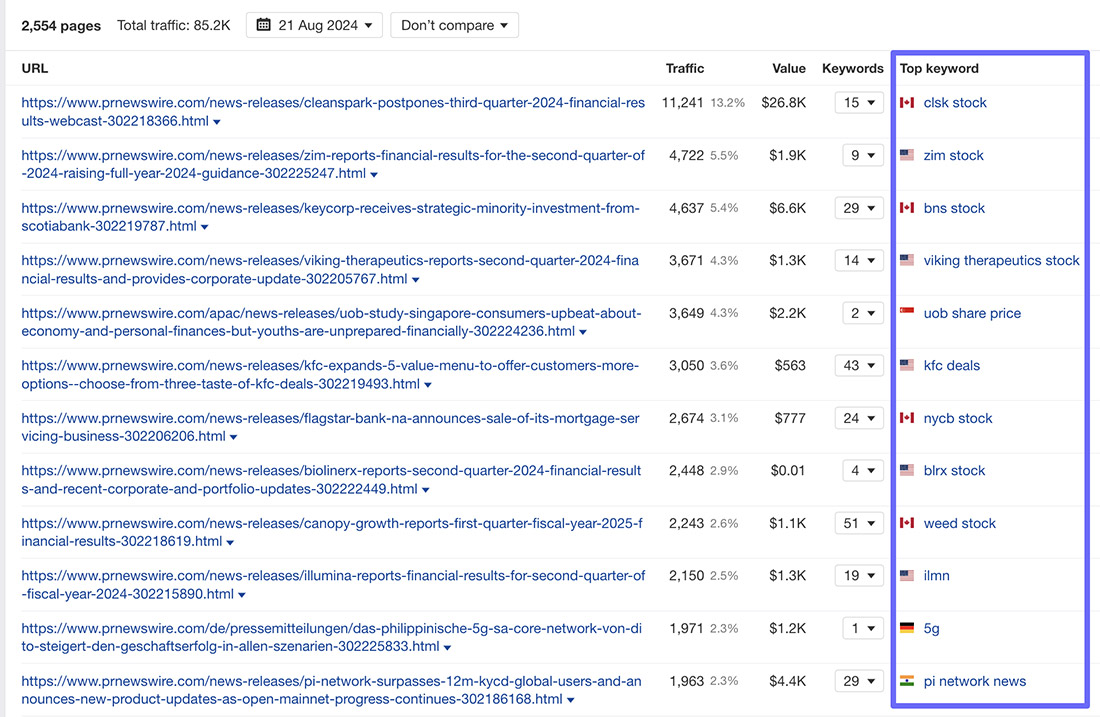This screenshot has height=717, width=1100.
Task: Click the clsk stock keyword
Action: [955, 102]
